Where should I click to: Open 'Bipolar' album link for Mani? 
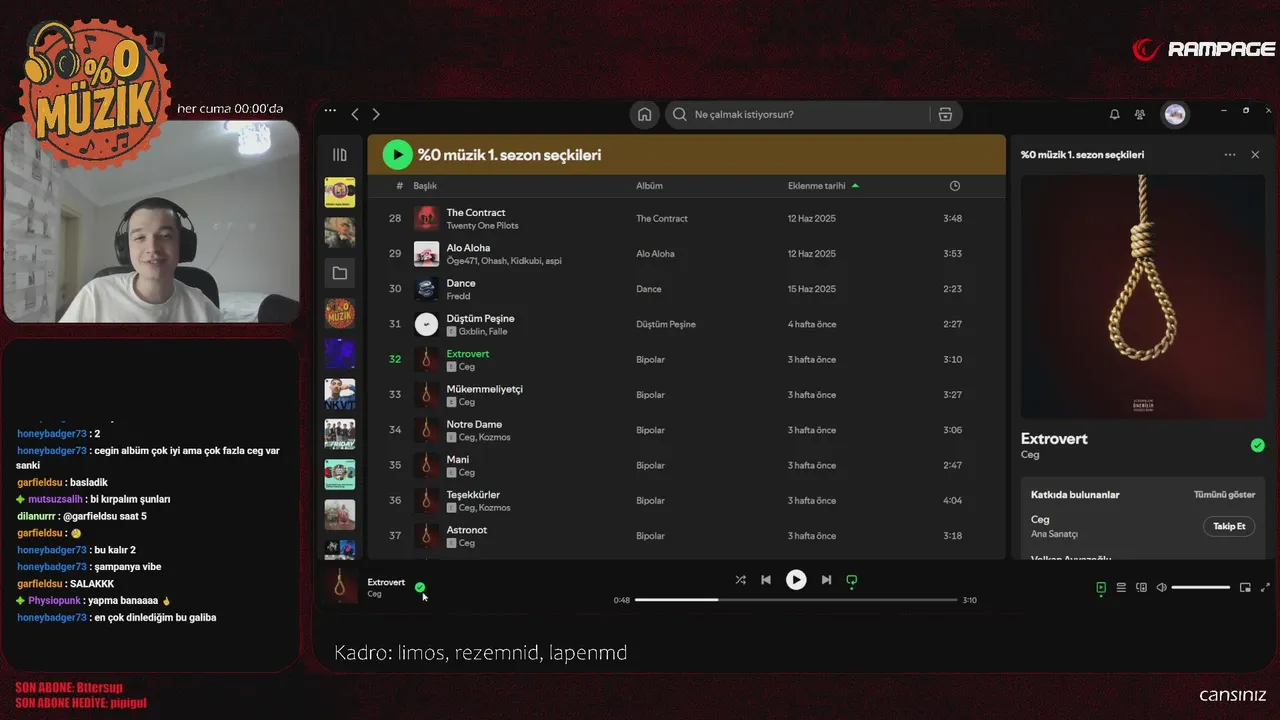click(x=650, y=465)
